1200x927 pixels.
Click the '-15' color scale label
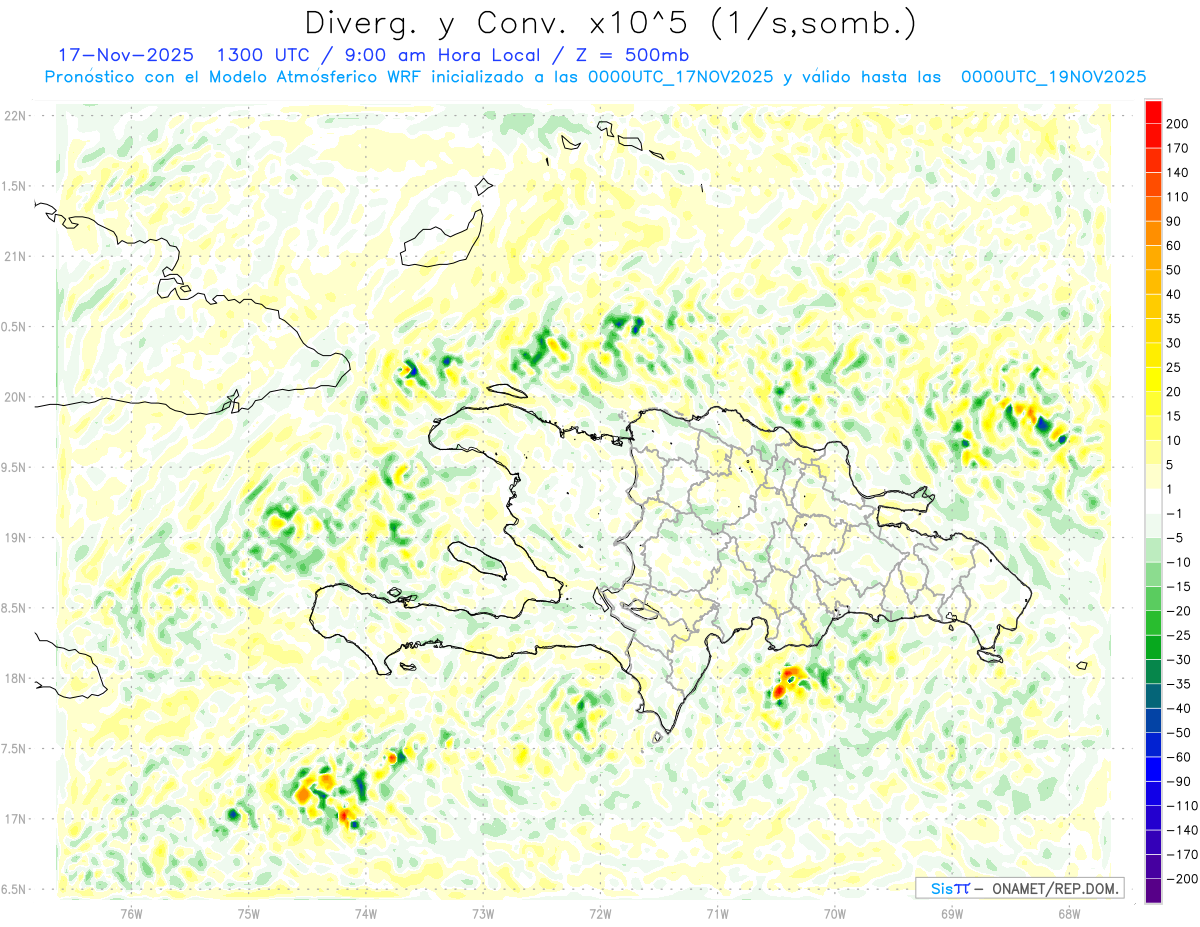[x=1178, y=587]
